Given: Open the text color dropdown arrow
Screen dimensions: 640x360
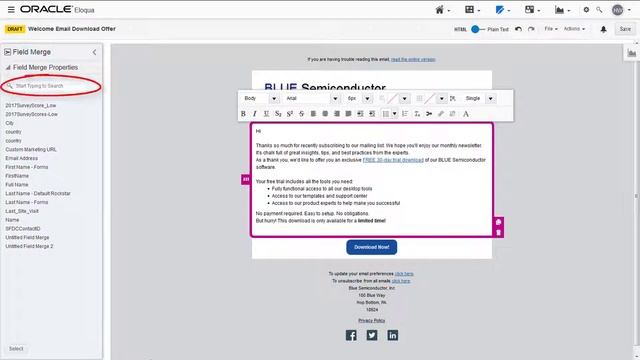Looking at the screenshot, I should pyautogui.click(x=404, y=98).
